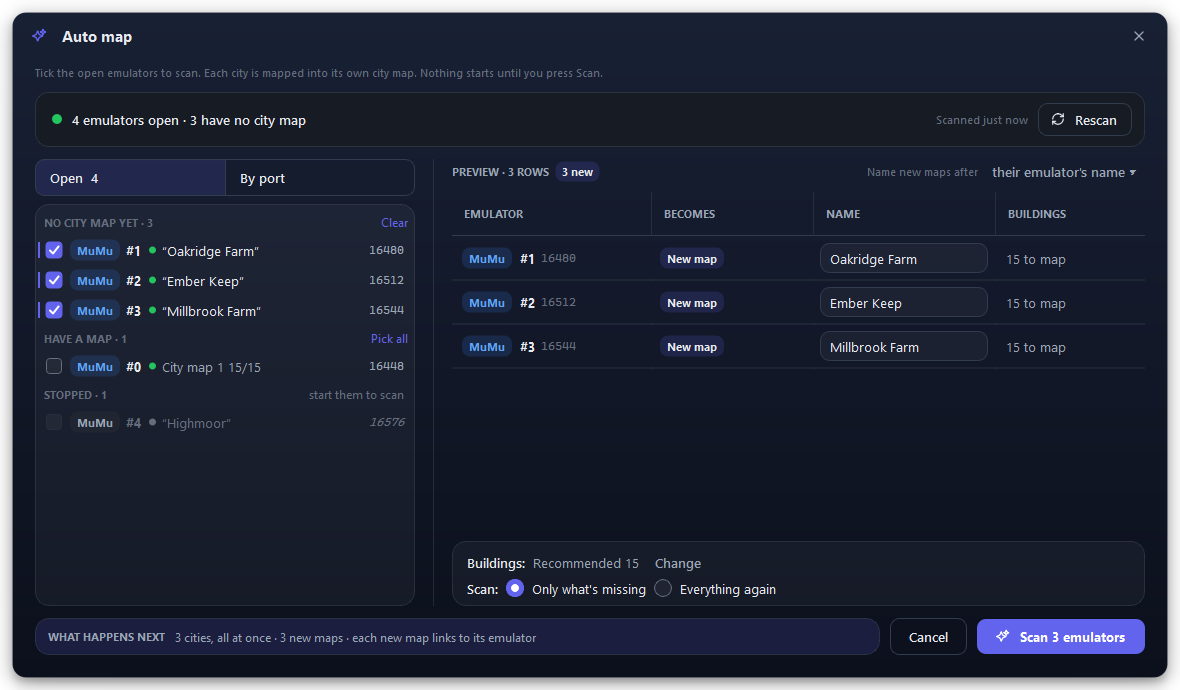Viewport: 1180px width, 690px height.
Task: Close the Auto map dialog
Action: click(1139, 36)
